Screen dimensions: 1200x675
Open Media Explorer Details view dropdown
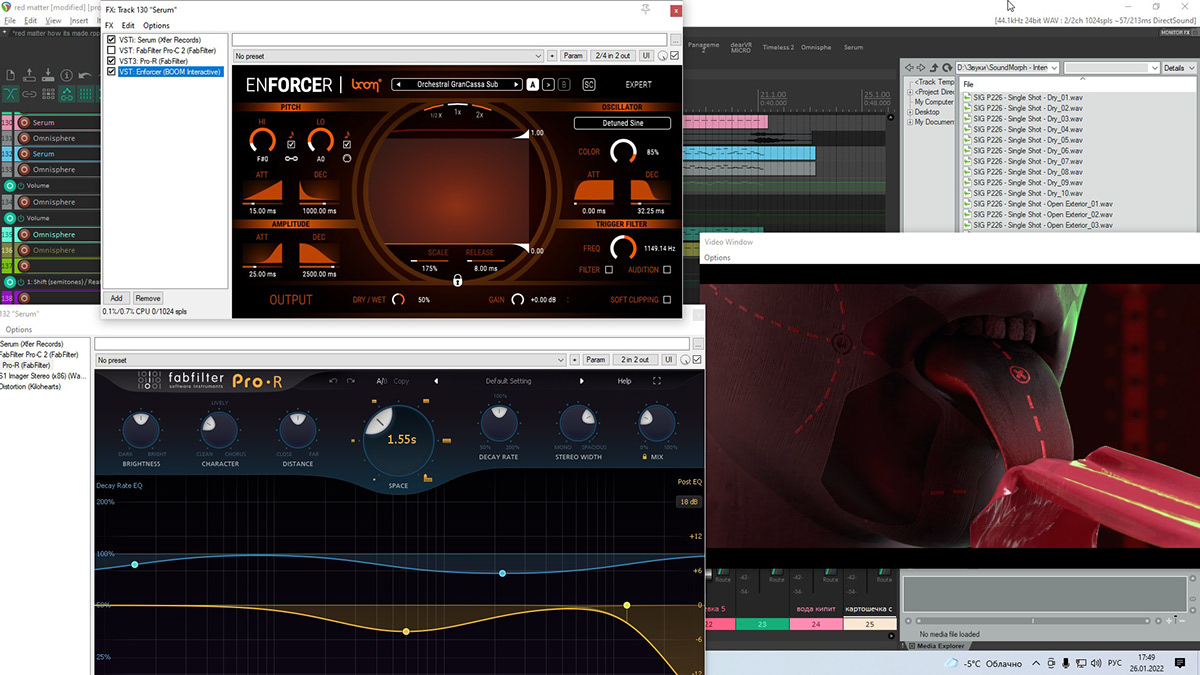click(1179, 68)
